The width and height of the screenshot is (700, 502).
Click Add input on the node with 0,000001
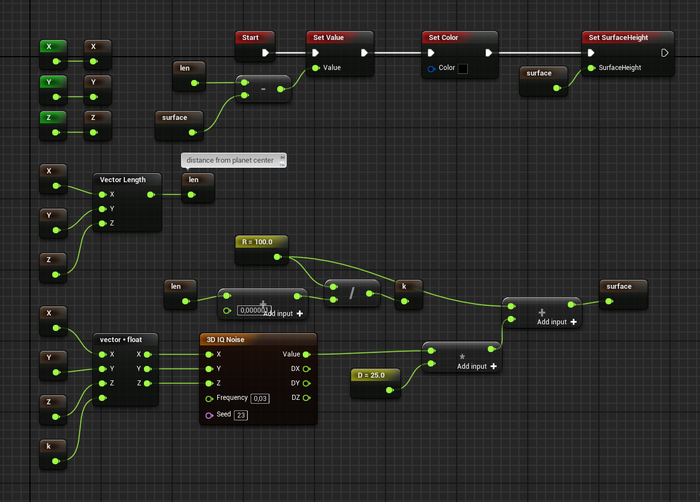point(283,314)
